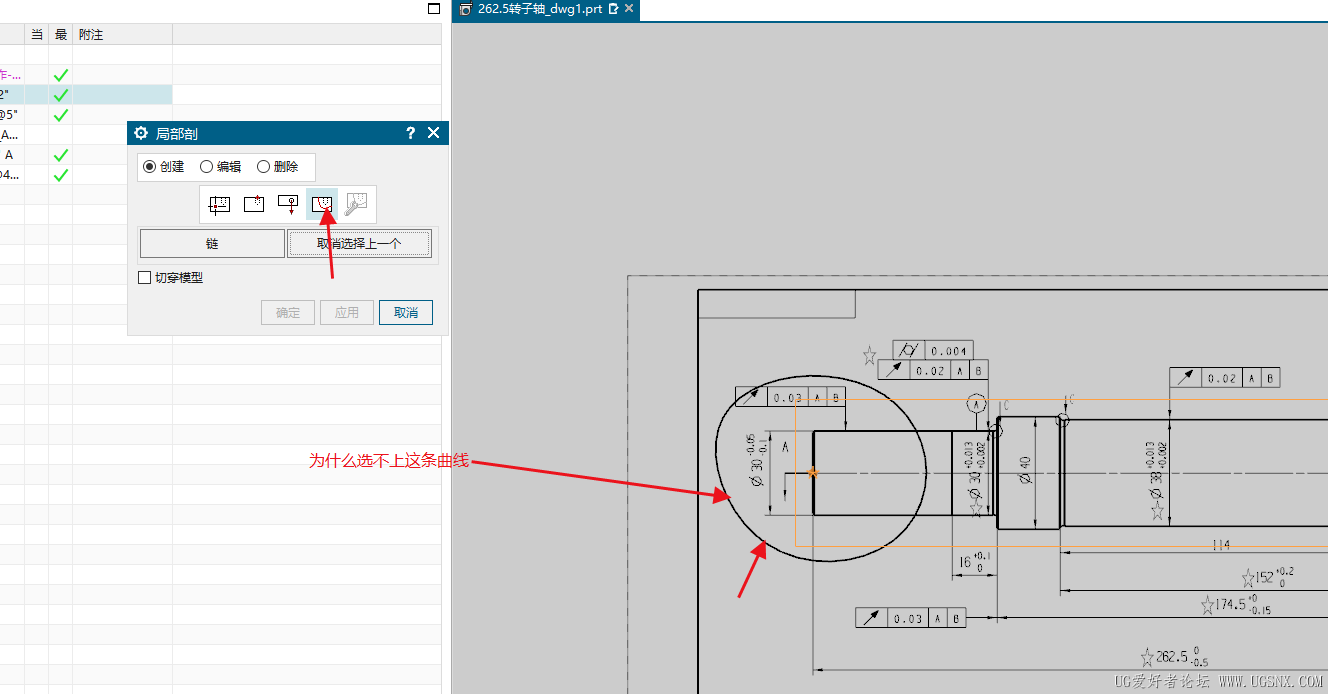This screenshot has height=694, width=1328.
Task: Click the 当 column header
Action: (37, 34)
